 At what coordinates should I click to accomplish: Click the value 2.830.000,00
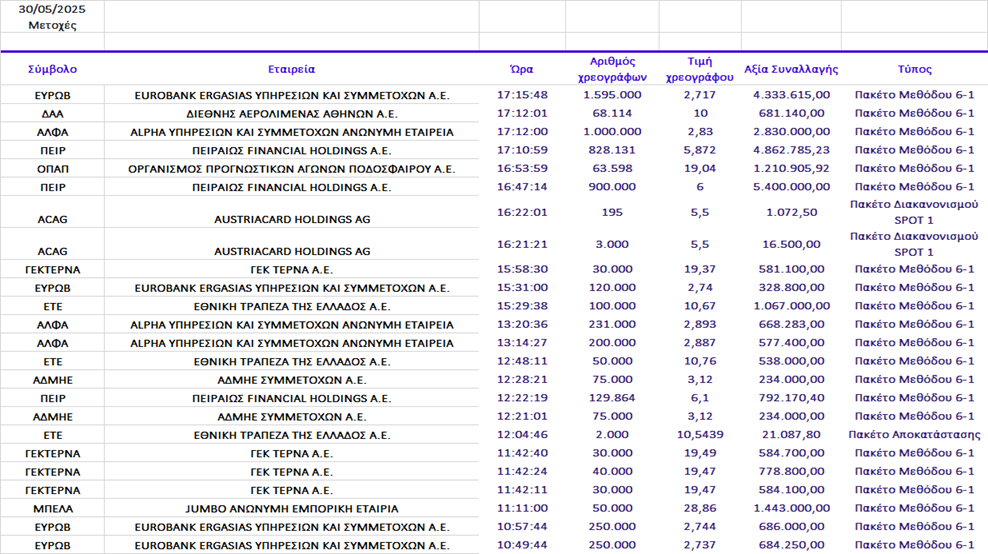click(x=791, y=132)
